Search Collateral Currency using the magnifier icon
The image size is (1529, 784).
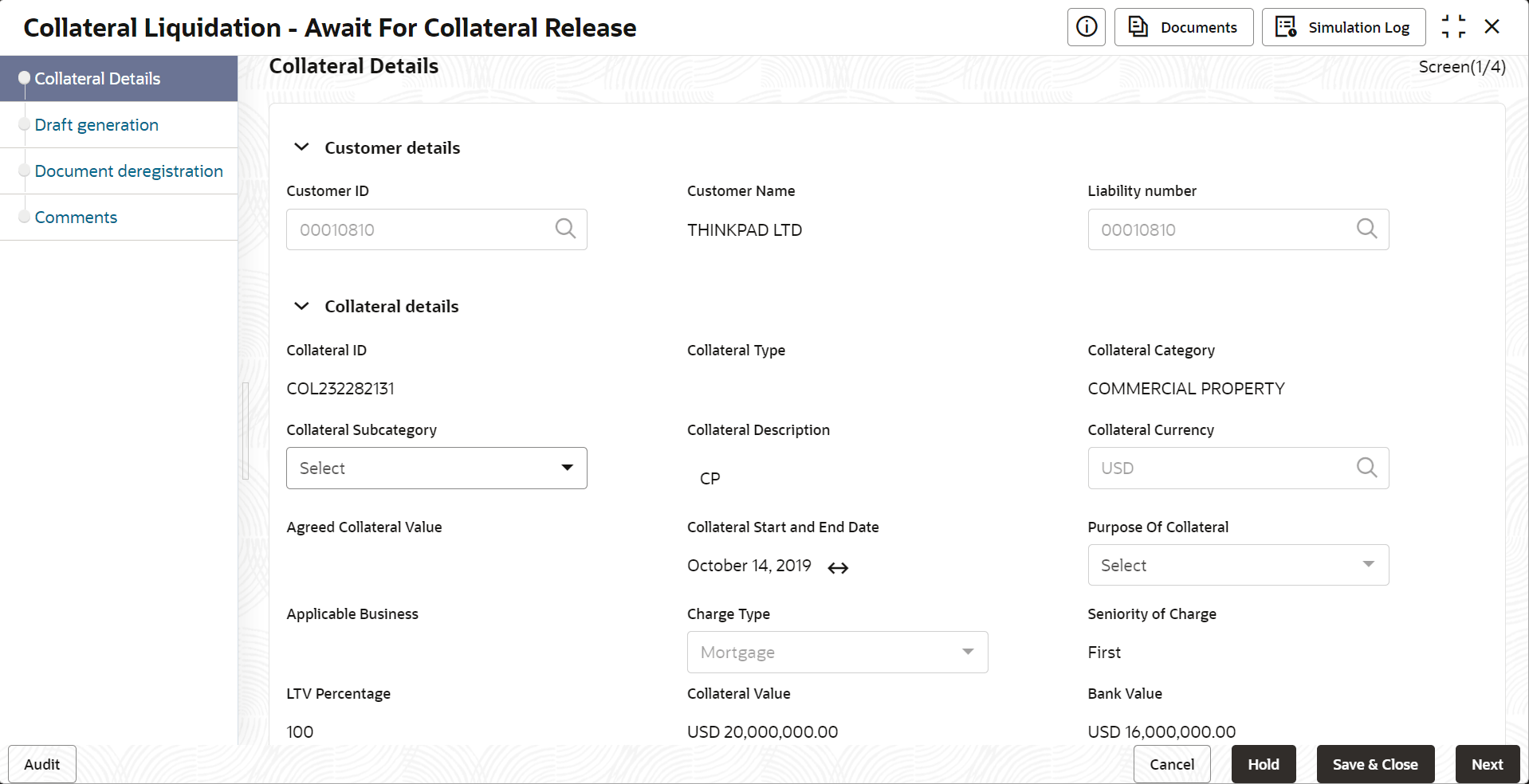pos(1366,467)
